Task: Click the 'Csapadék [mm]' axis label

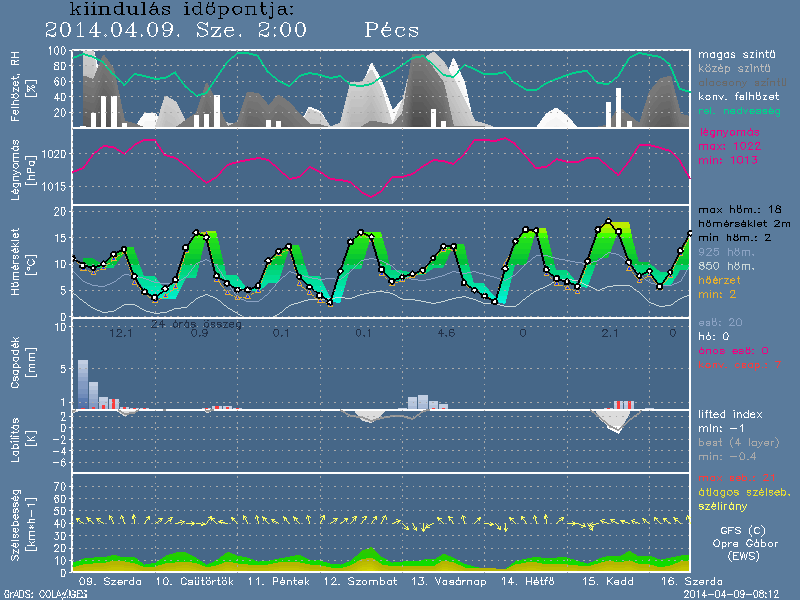Action: 33,365
